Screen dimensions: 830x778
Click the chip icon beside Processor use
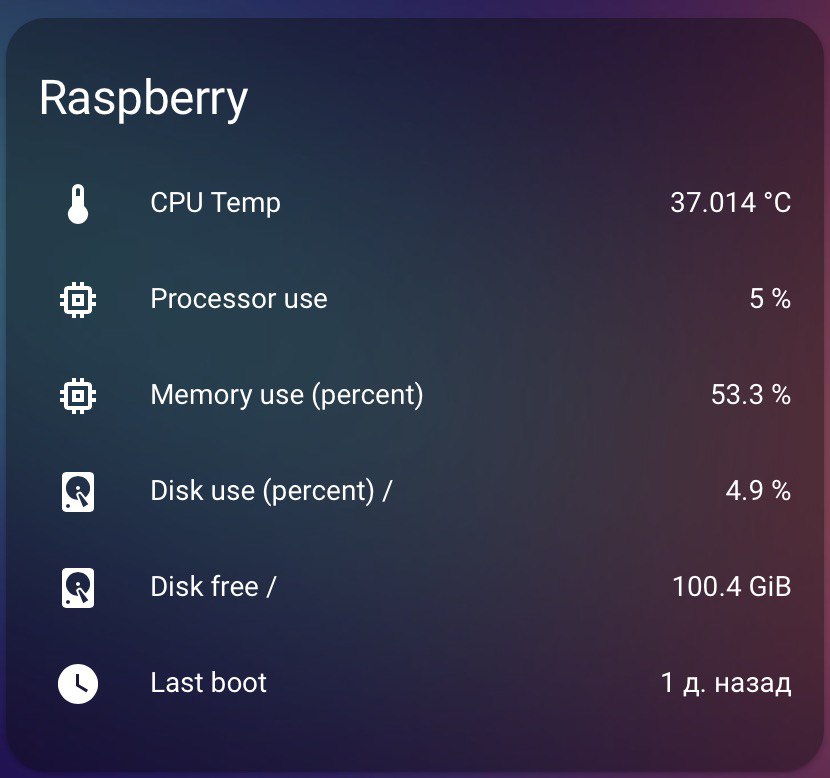tap(78, 299)
